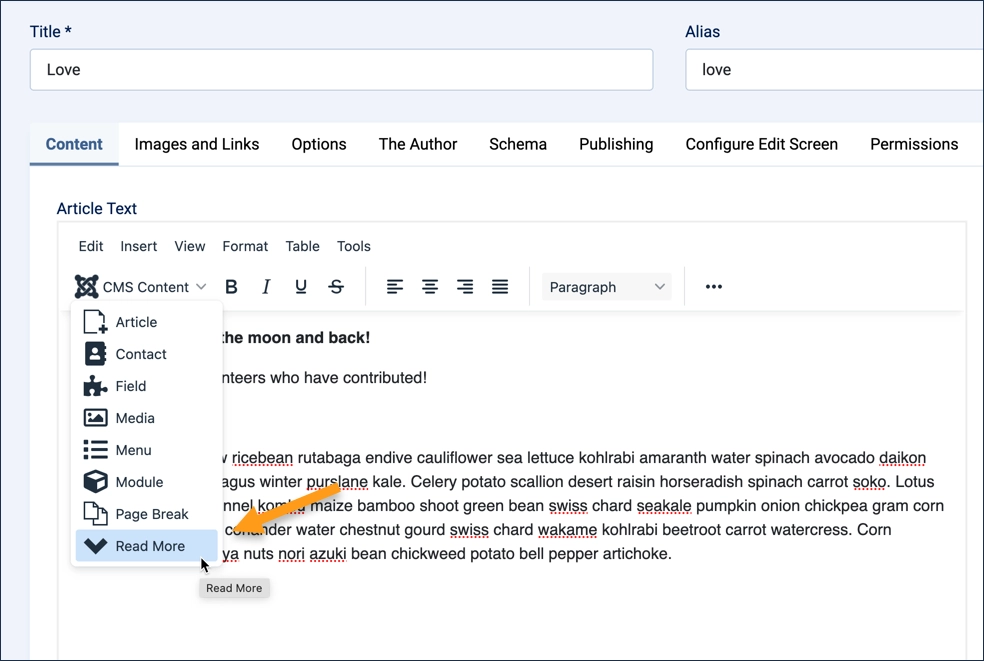The height and width of the screenshot is (661, 984).
Task: Open the Paragraph style dropdown
Action: coord(606,286)
